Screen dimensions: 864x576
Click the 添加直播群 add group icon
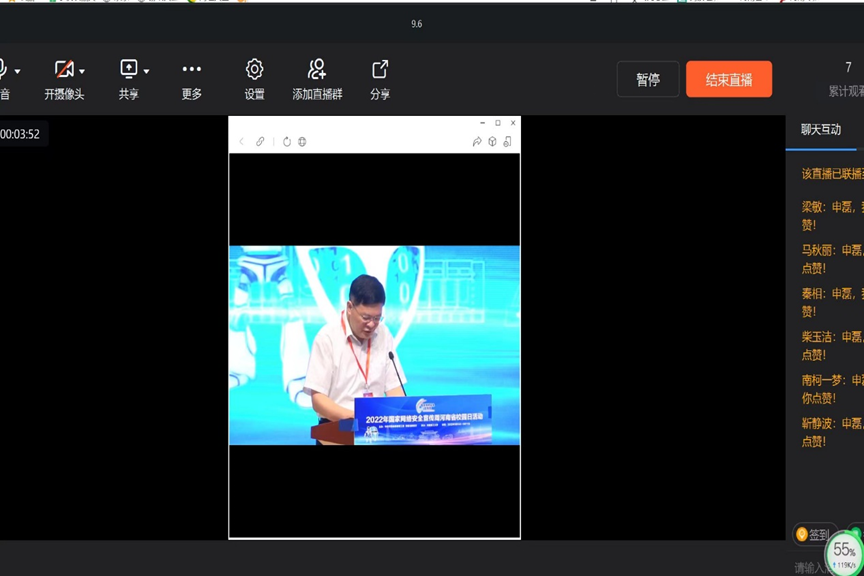[317, 70]
